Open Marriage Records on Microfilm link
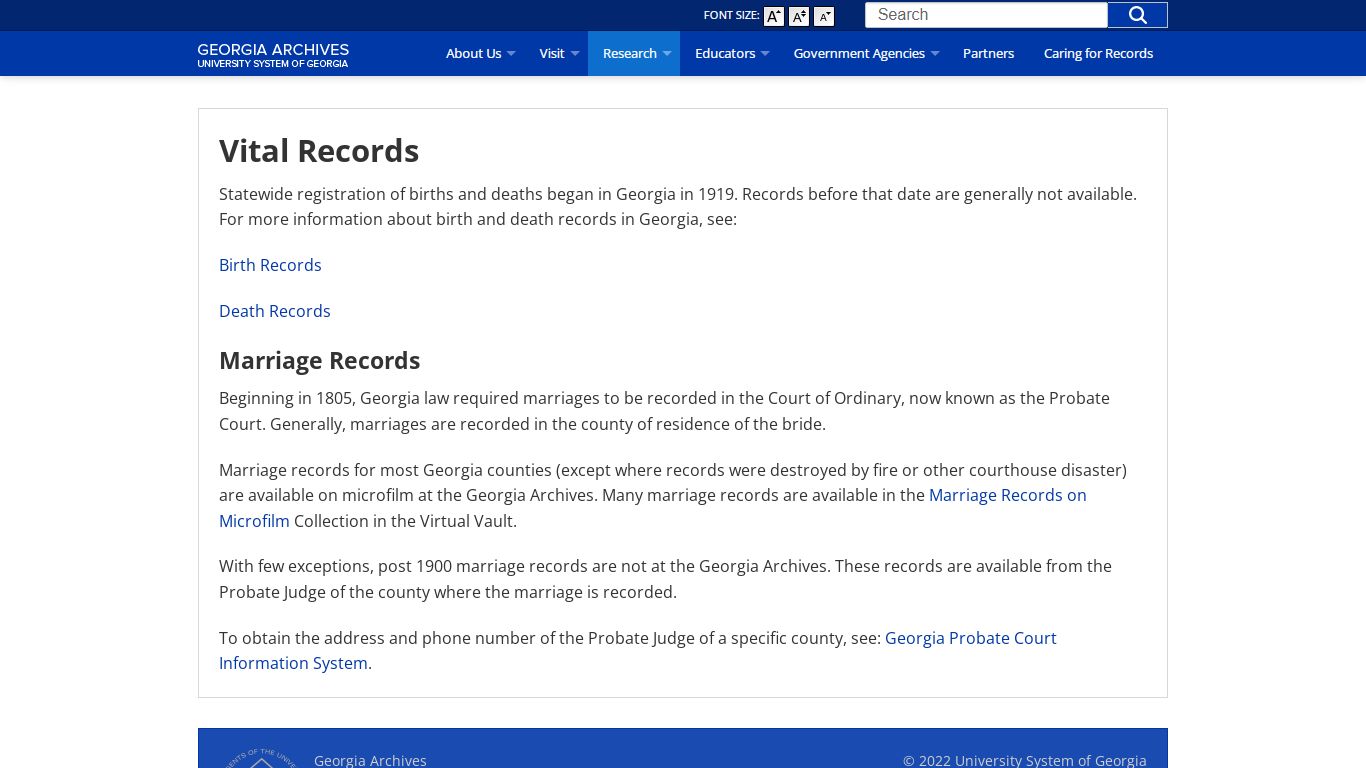This screenshot has height=768, width=1366. pos(1007,495)
